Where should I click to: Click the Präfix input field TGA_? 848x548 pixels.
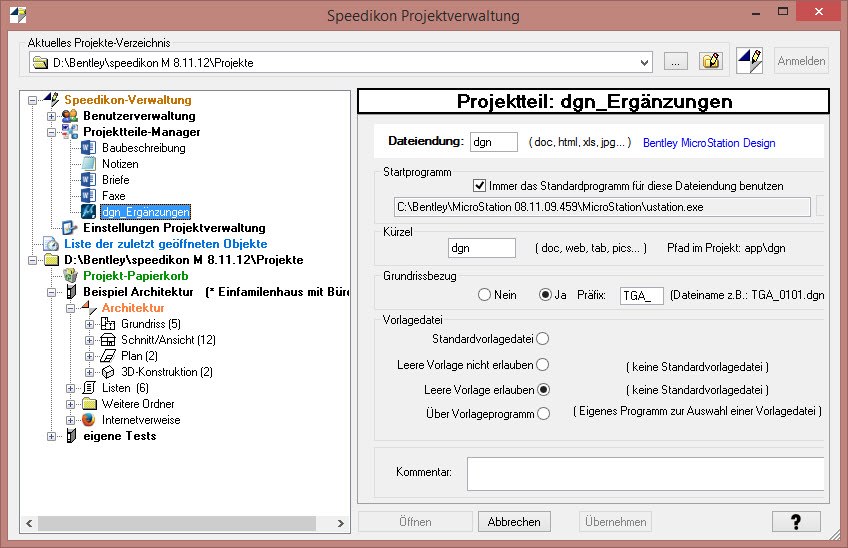641,295
